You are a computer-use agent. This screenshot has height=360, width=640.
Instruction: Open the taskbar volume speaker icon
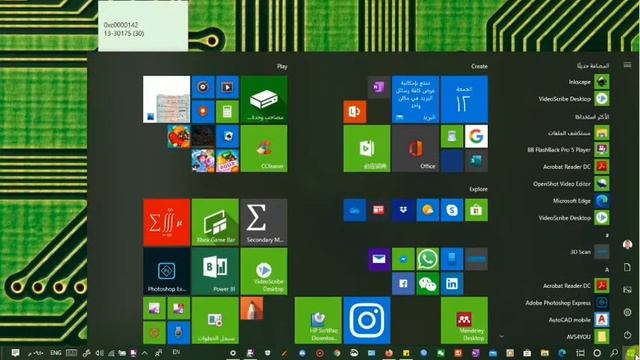[99, 353]
